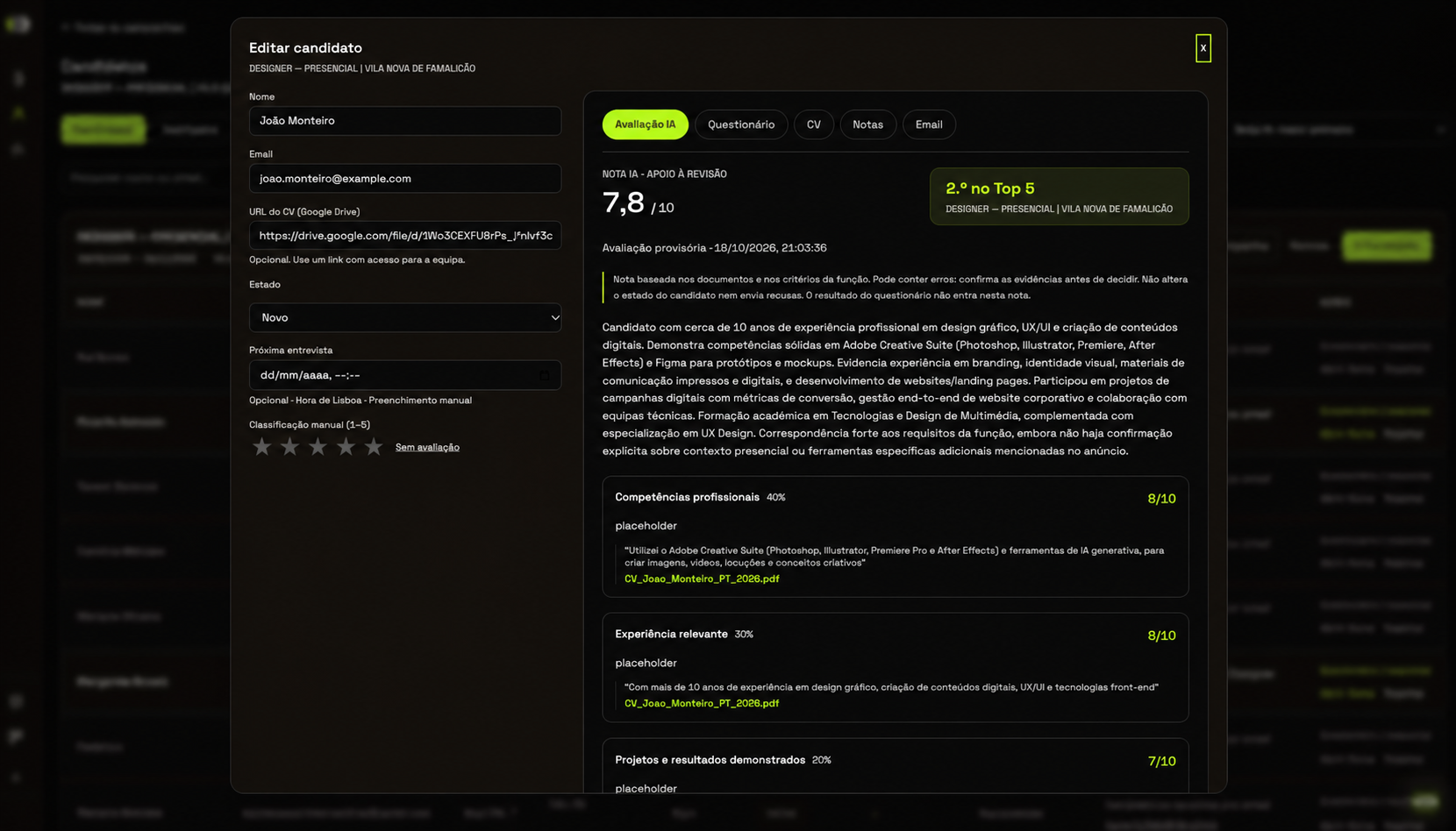Open the Estado dropdown showing Novo
Image resolution: width=1456 pixels, height=831 pixels.
click(x=405, y=317)
